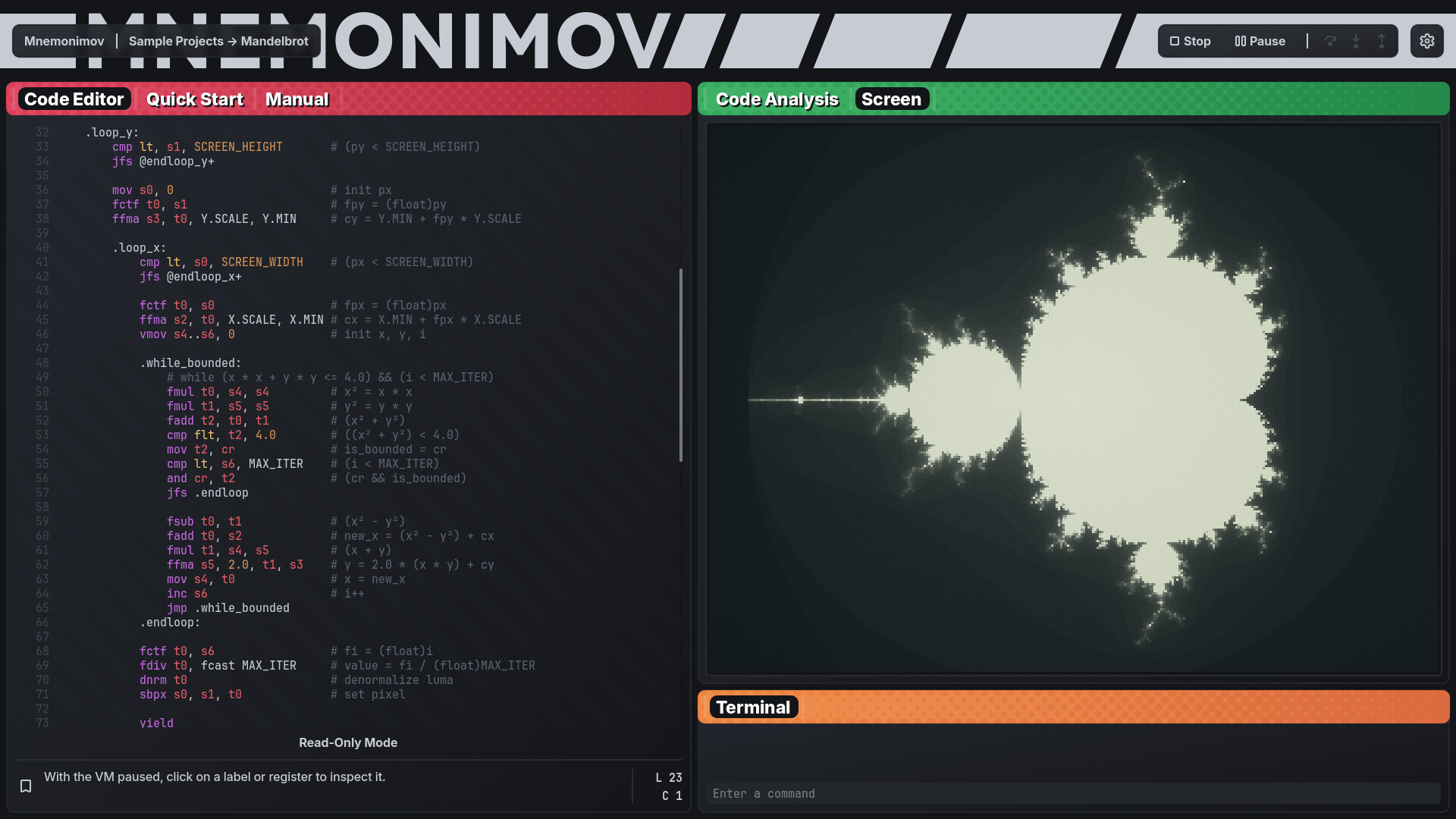Click the .loop_y: label

112,133
